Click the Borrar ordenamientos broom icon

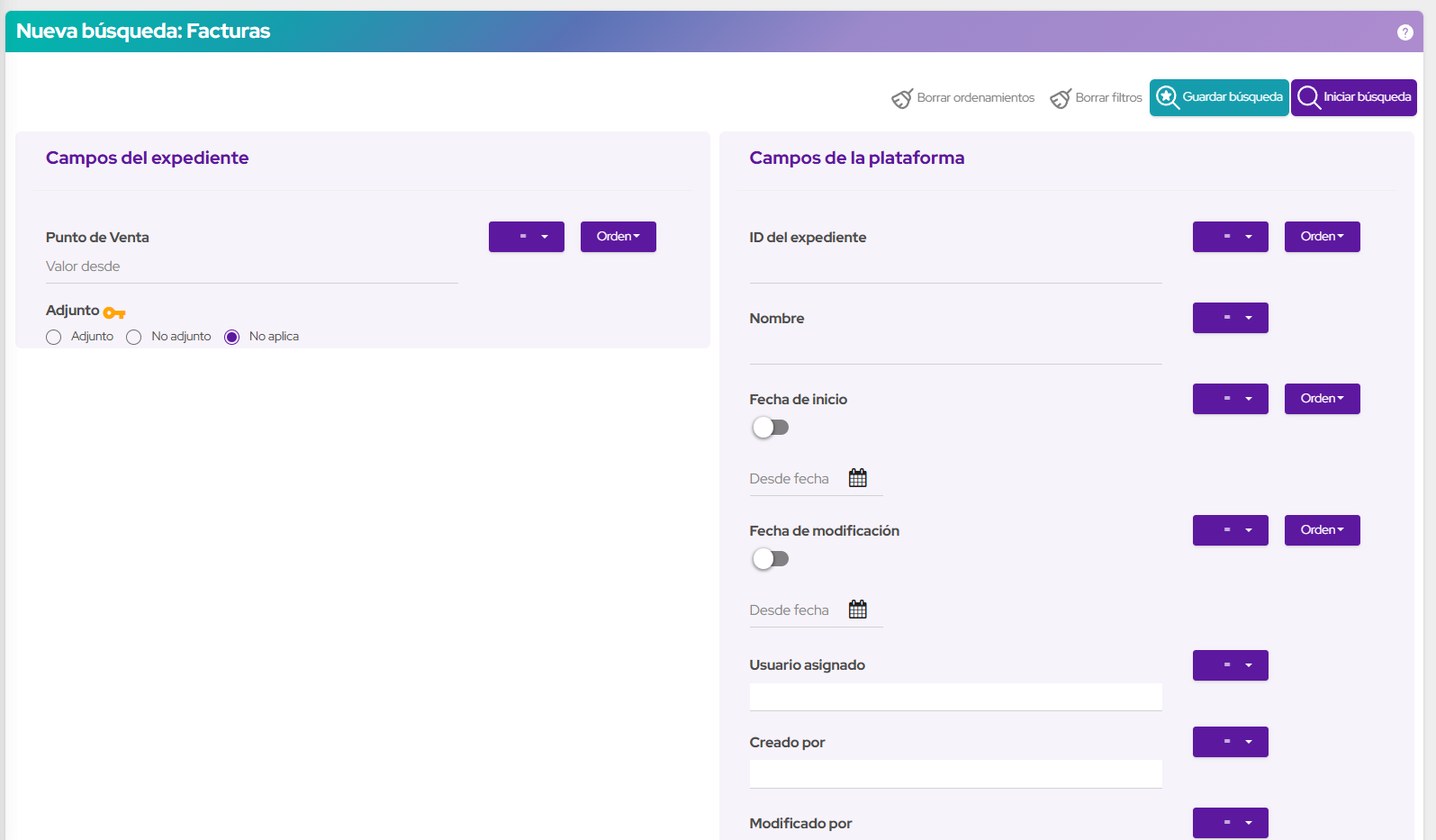[901, 98]
